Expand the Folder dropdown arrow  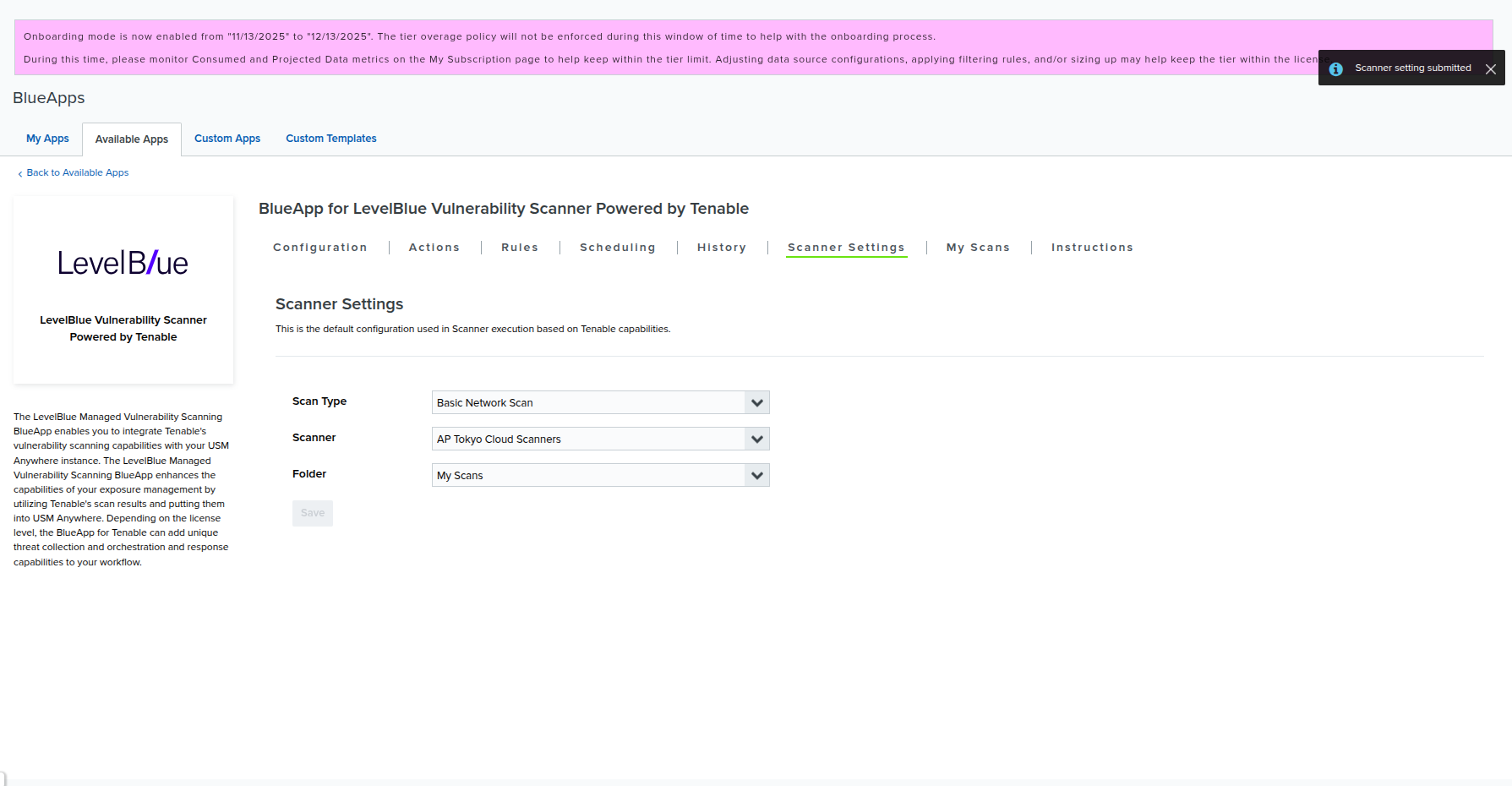pyautogui.click(x=757, y=475)
